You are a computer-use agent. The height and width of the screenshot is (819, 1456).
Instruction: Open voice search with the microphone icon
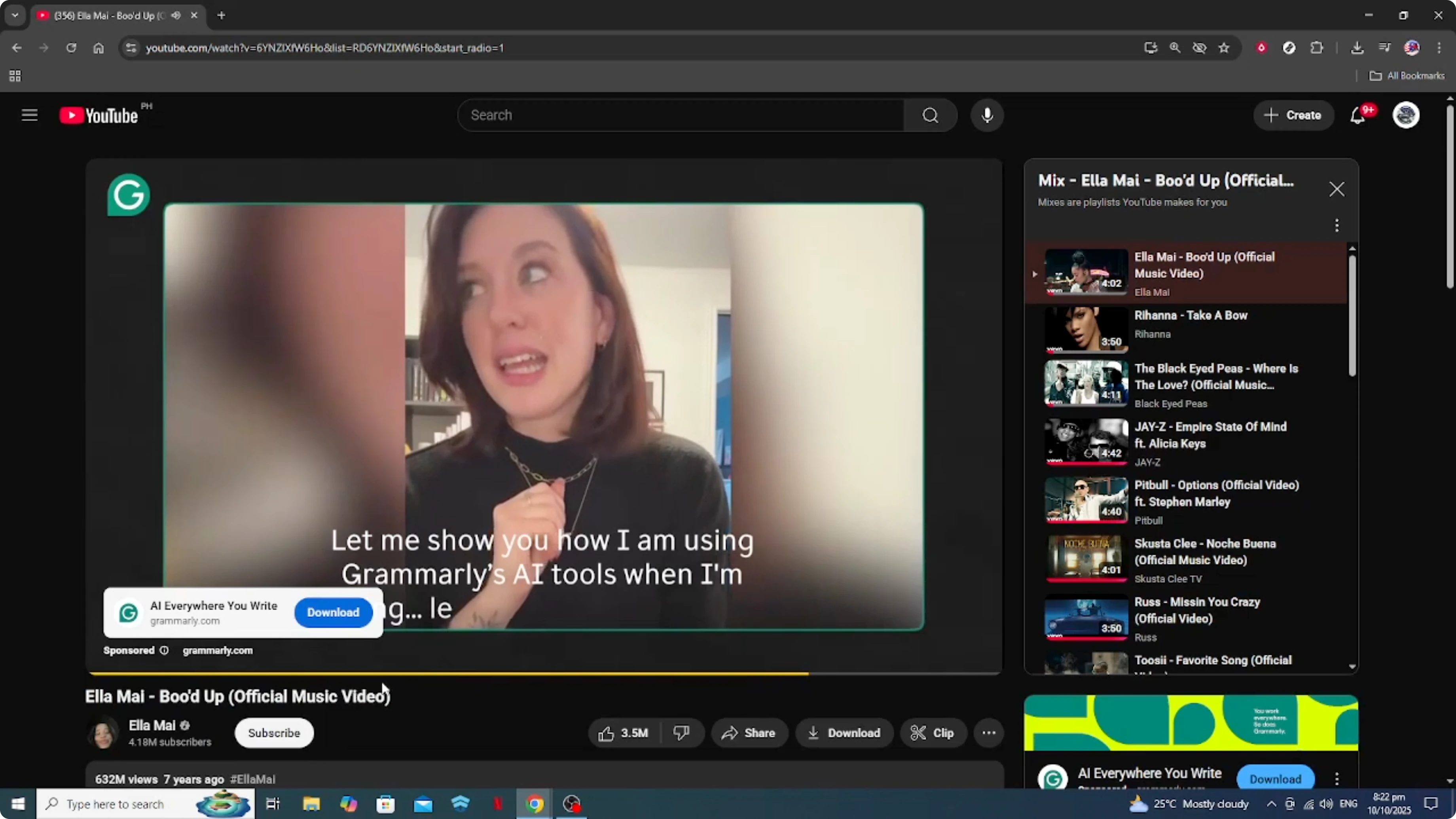pyautogui.click(x=988, y=115)
